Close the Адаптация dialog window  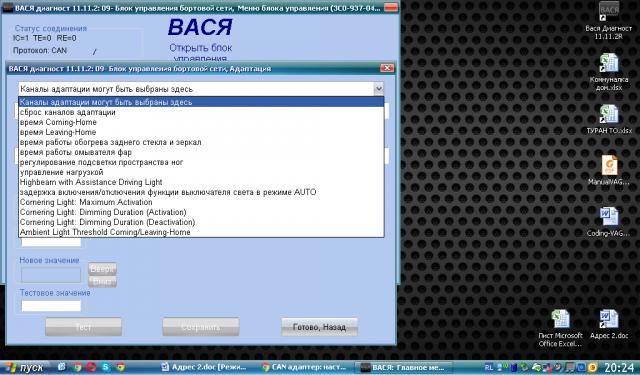[x=387, y=68]
